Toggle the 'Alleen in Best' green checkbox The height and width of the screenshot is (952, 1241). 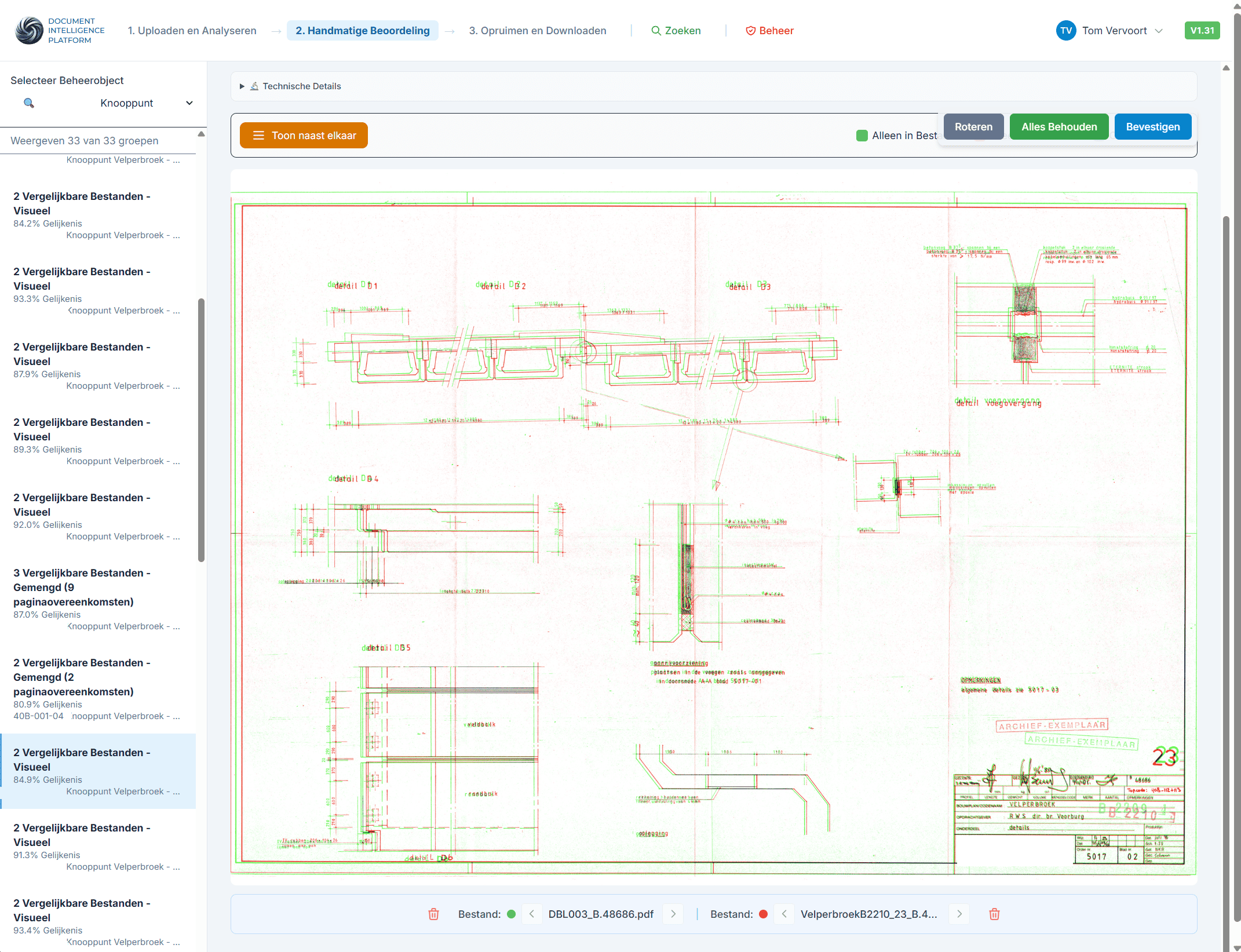click(x=862, y=136)
